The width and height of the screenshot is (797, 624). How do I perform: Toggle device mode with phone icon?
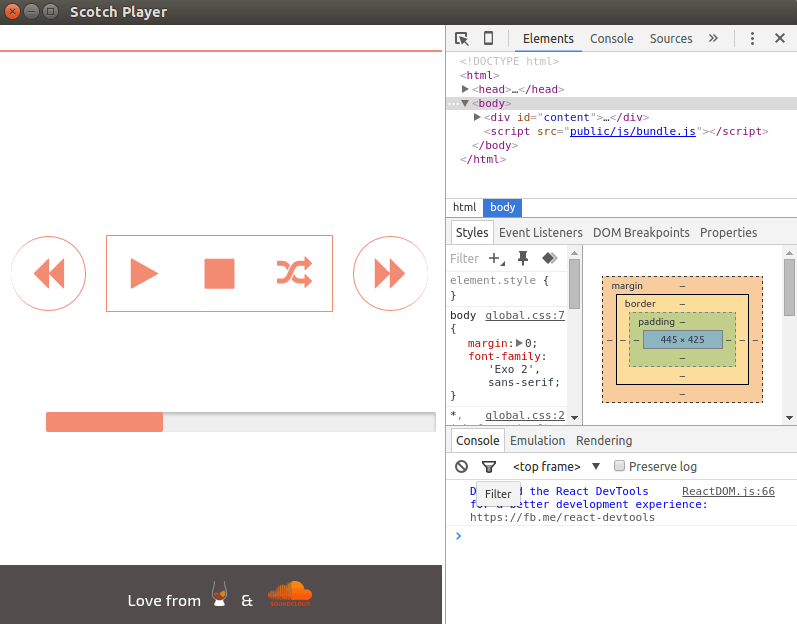tap(488, 39)
